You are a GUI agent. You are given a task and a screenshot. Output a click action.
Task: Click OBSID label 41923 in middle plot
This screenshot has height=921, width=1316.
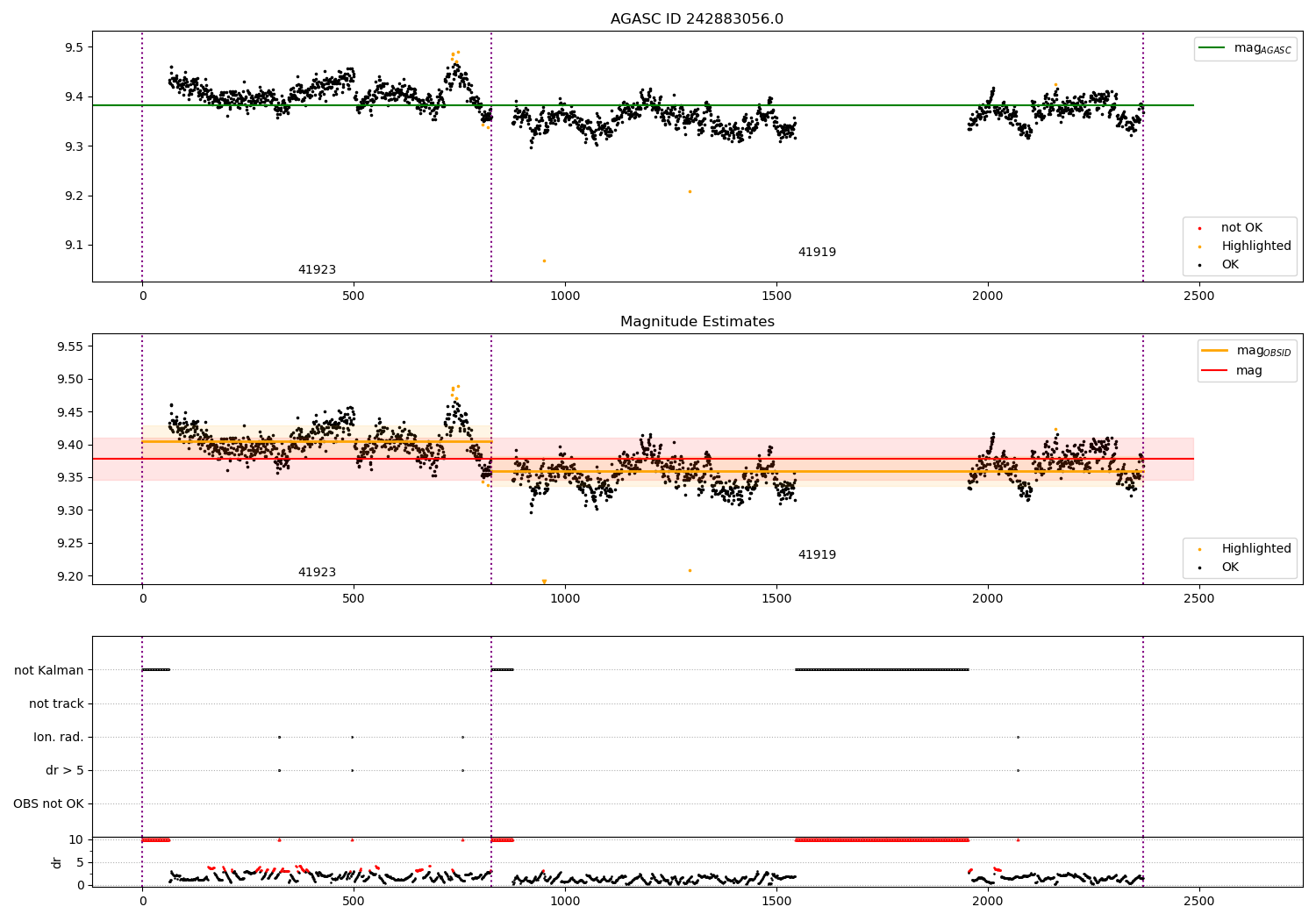click(317, 573)
